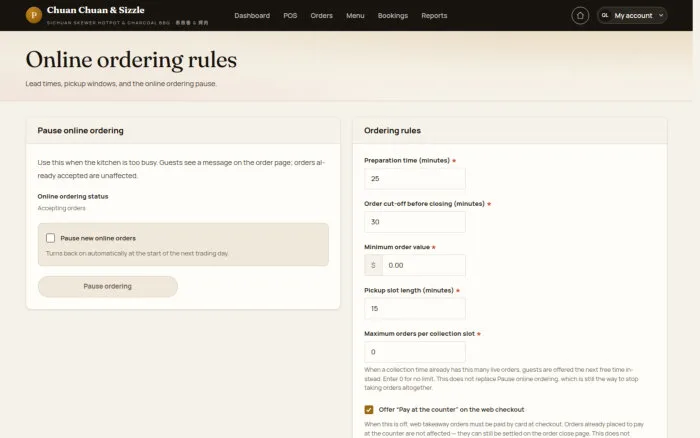Click the "Minimum order value" label
This screenshot has width=700, height=438.
[x=397, y=247]
